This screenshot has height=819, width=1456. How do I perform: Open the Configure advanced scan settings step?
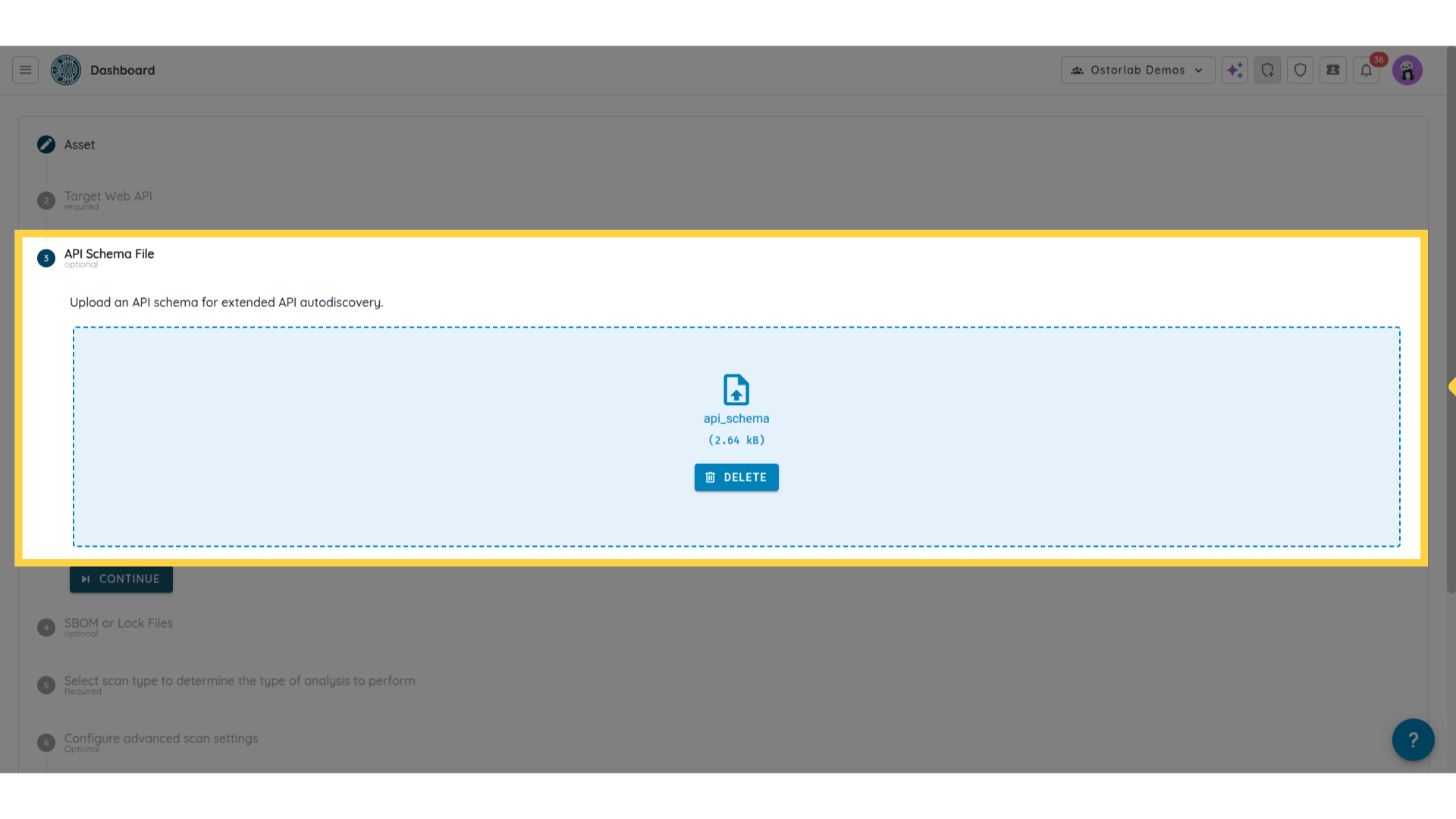pos(161,739)
